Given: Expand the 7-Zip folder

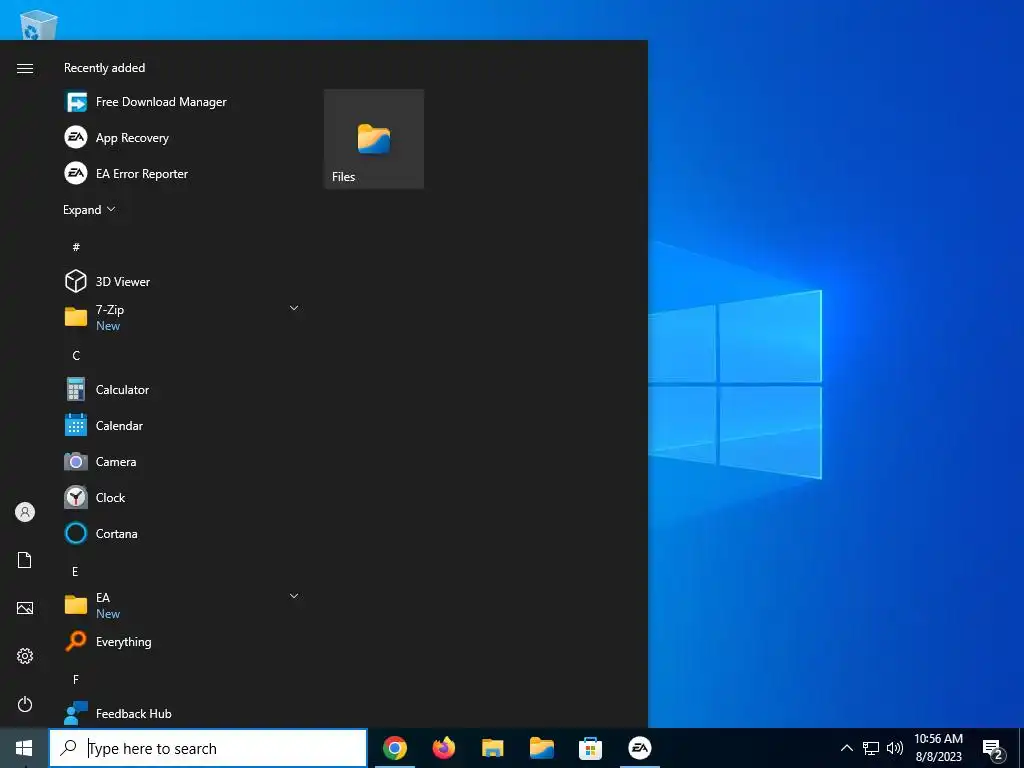Looking at the screenshot, I should pos(182,317).
